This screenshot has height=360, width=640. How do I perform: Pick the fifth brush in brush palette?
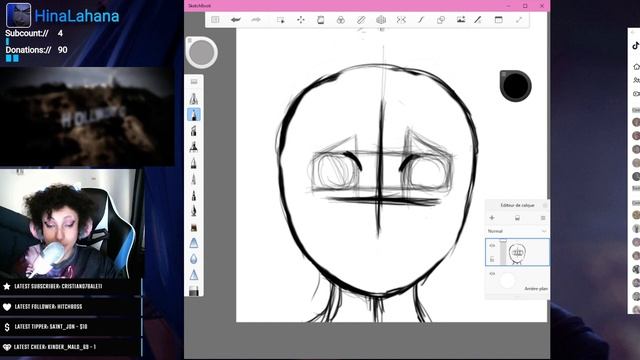tap(194, 163)
